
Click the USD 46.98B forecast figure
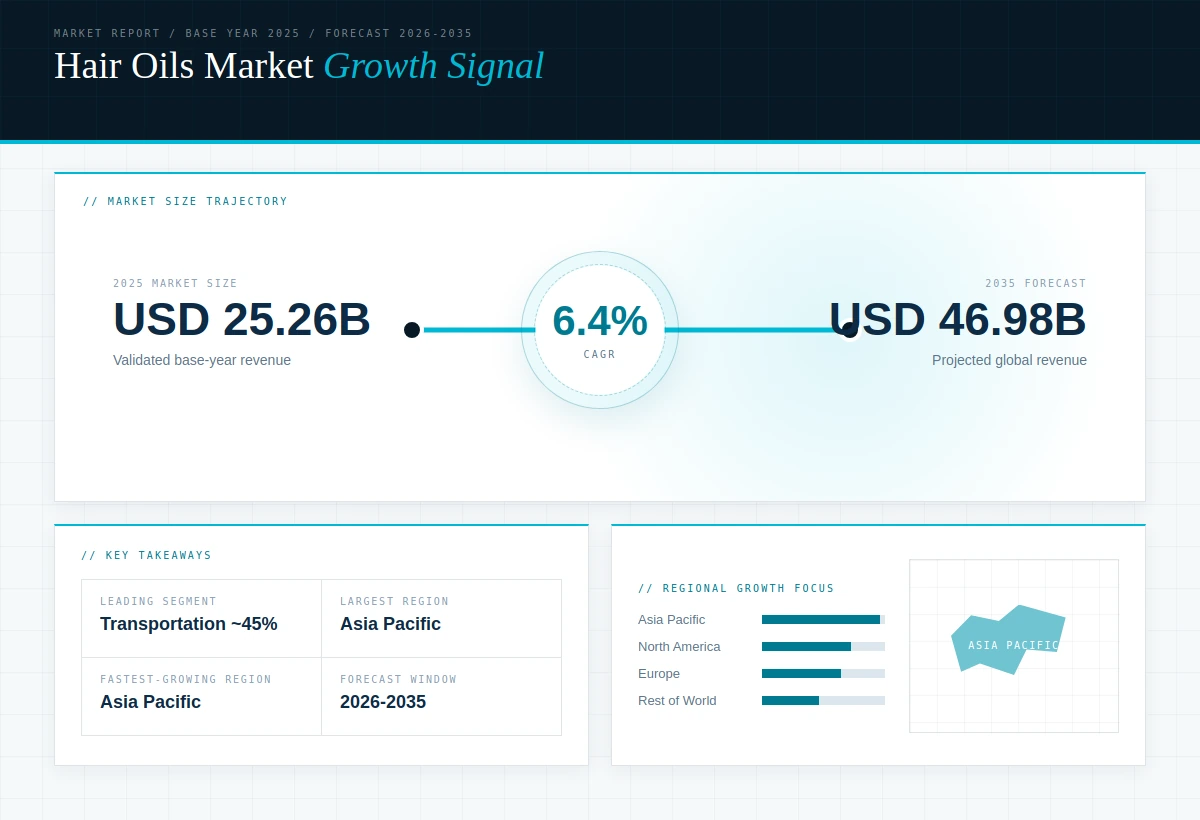pos(958,320)
